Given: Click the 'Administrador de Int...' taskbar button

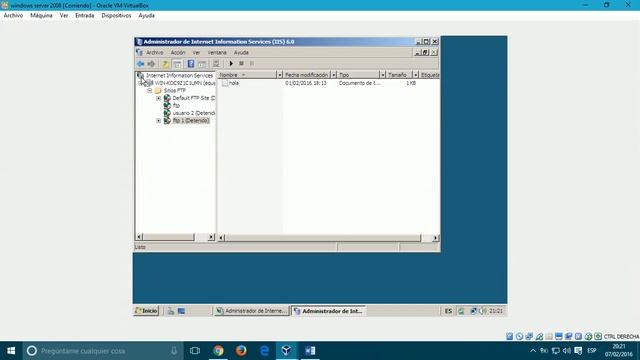Looking at the screenshot, I should pos(328,311).
